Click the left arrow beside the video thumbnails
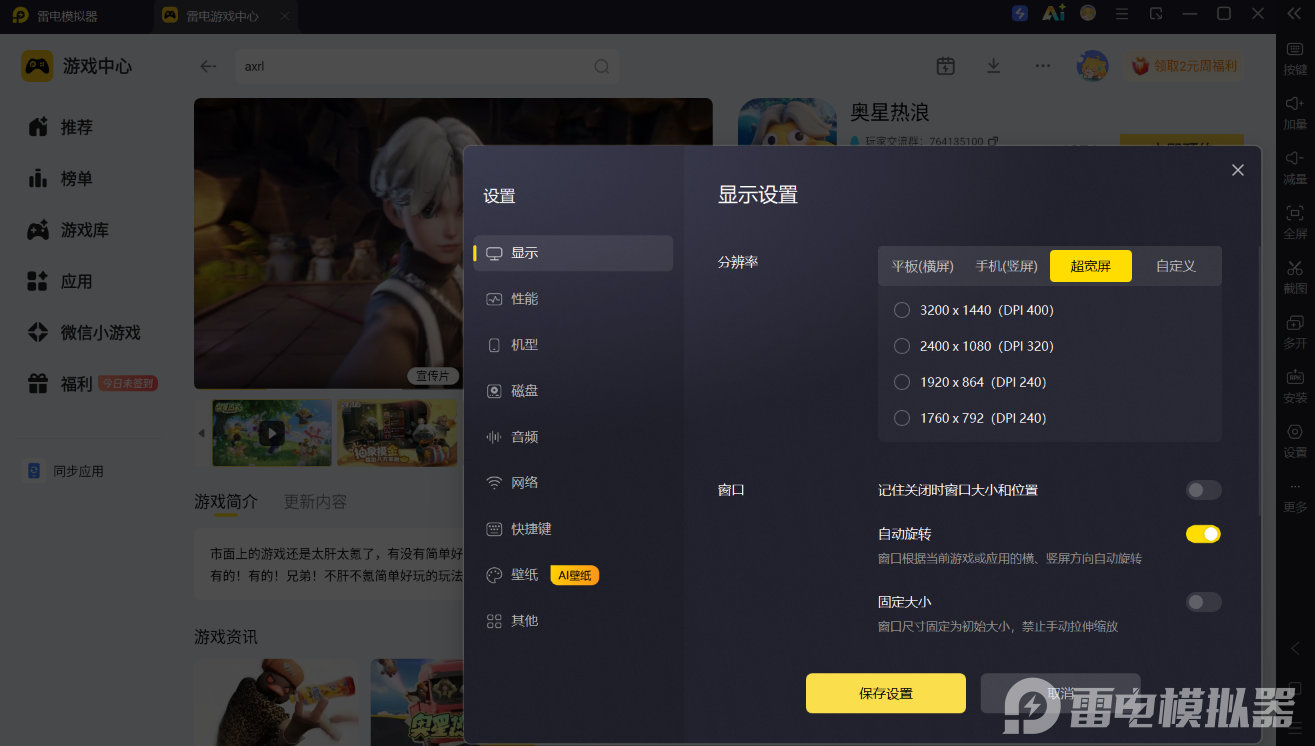The image size is (1315, 746). (x=201, y=433)
